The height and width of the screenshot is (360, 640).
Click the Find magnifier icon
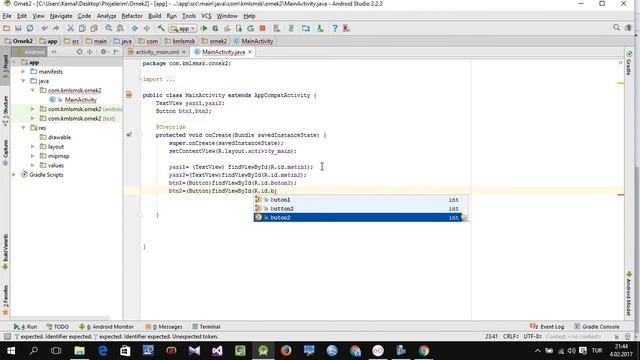click(x=109, y=29)
